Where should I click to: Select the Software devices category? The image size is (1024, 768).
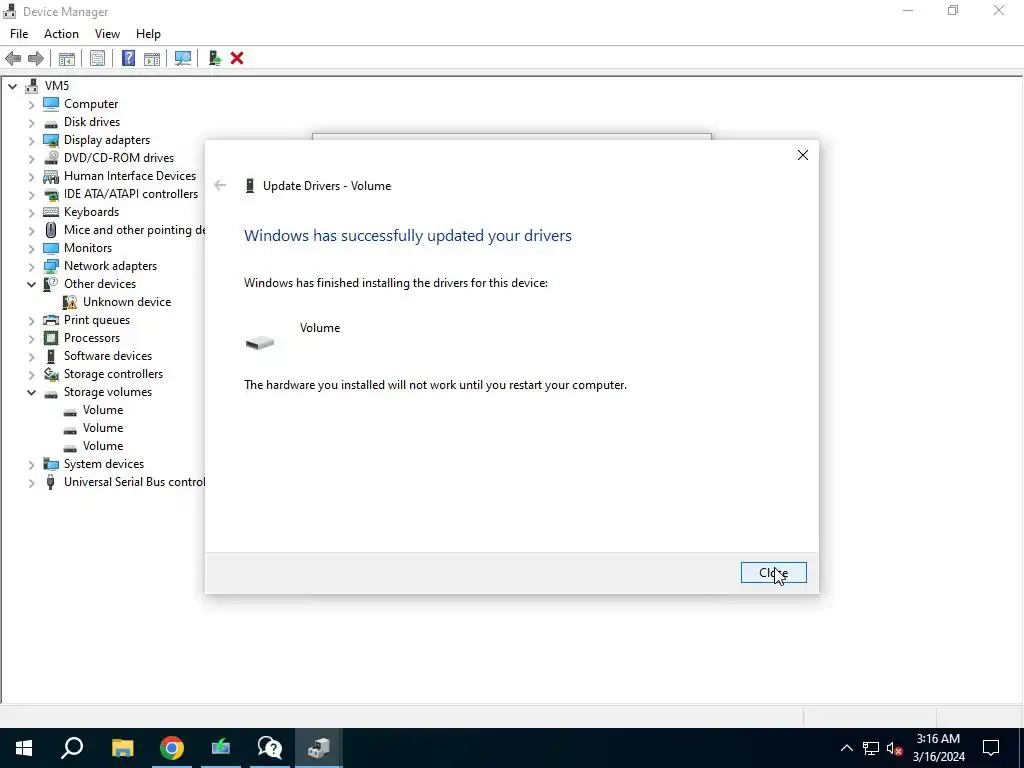pyautogui.click(x=108, y=356)
